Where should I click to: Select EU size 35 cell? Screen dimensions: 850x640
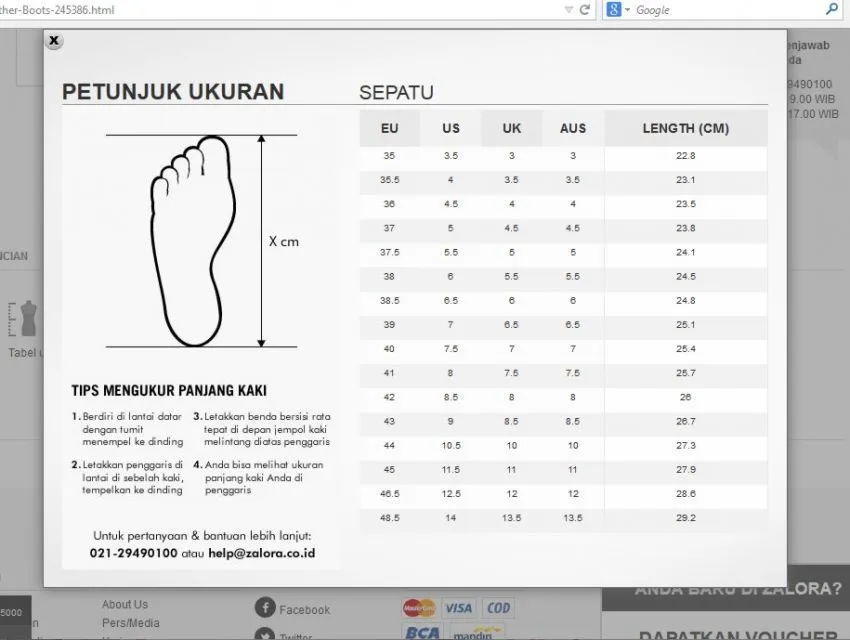coord(389,156)
